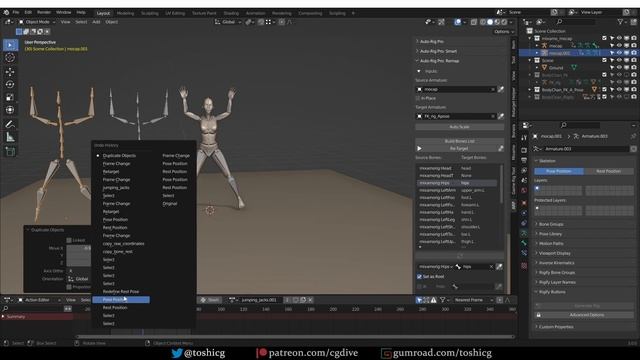Open the Global orientation dropdown in header
This screenshot has height=360, width=640.
(x=228, y=22)
